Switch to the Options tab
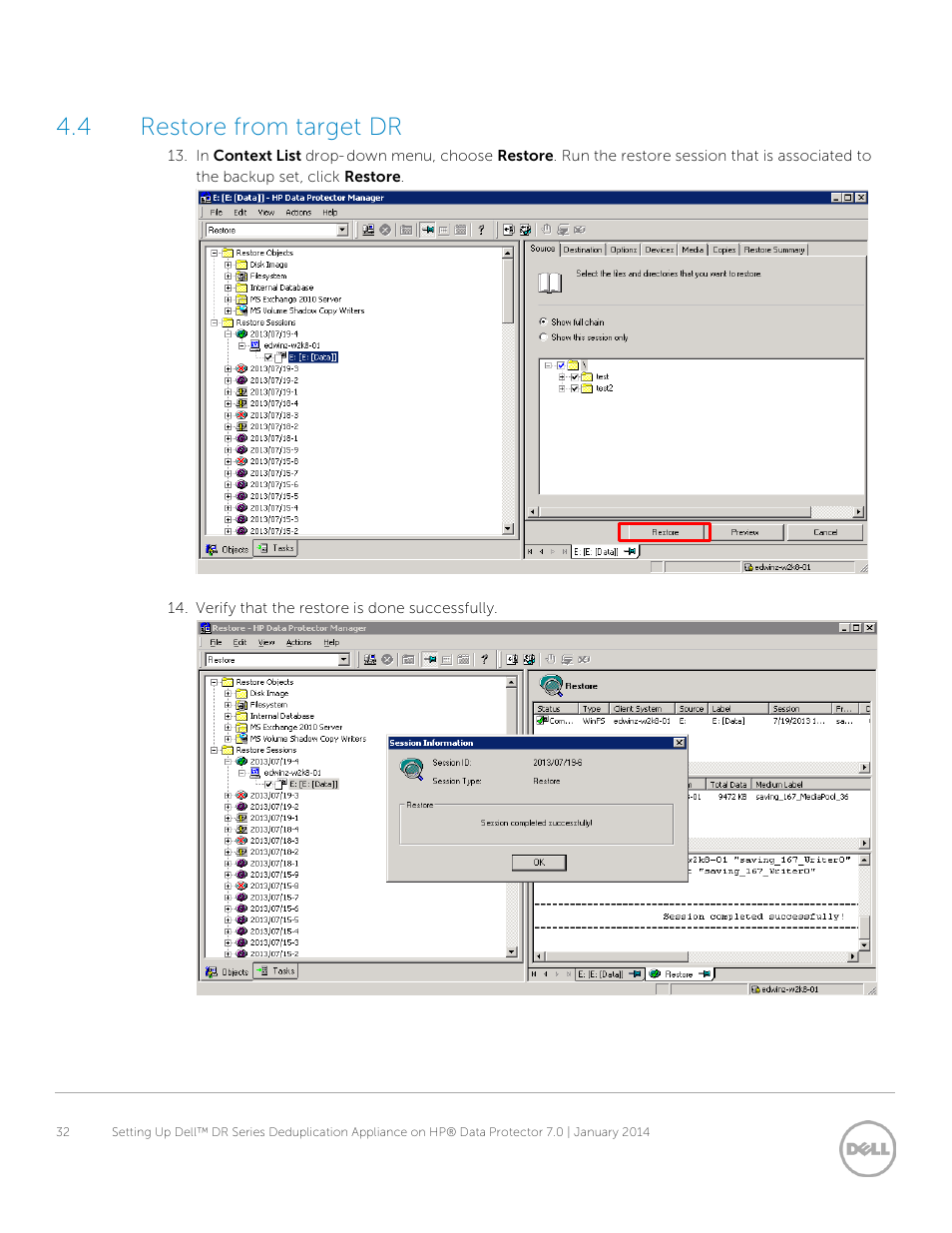Screen dimensions: 952x1233 623,250
